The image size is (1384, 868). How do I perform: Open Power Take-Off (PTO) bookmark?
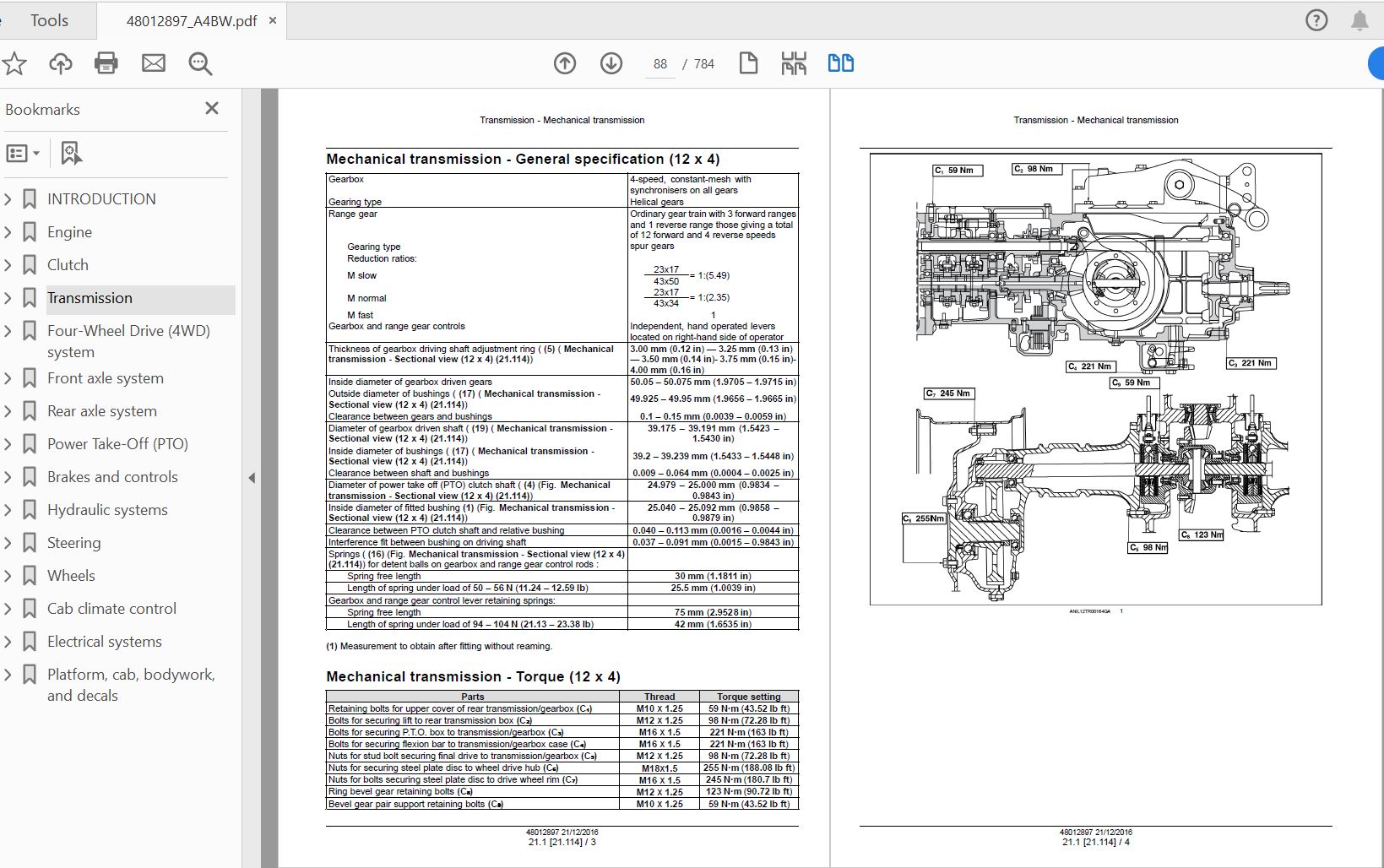pos(117,444)
